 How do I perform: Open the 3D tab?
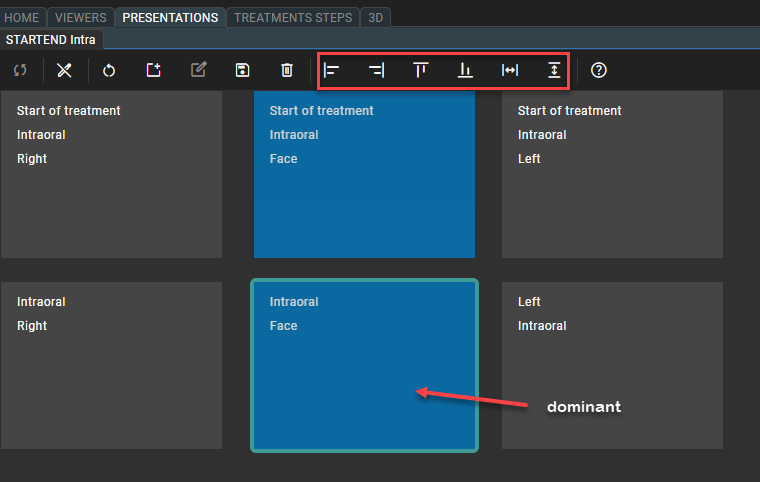coord(376,17)
